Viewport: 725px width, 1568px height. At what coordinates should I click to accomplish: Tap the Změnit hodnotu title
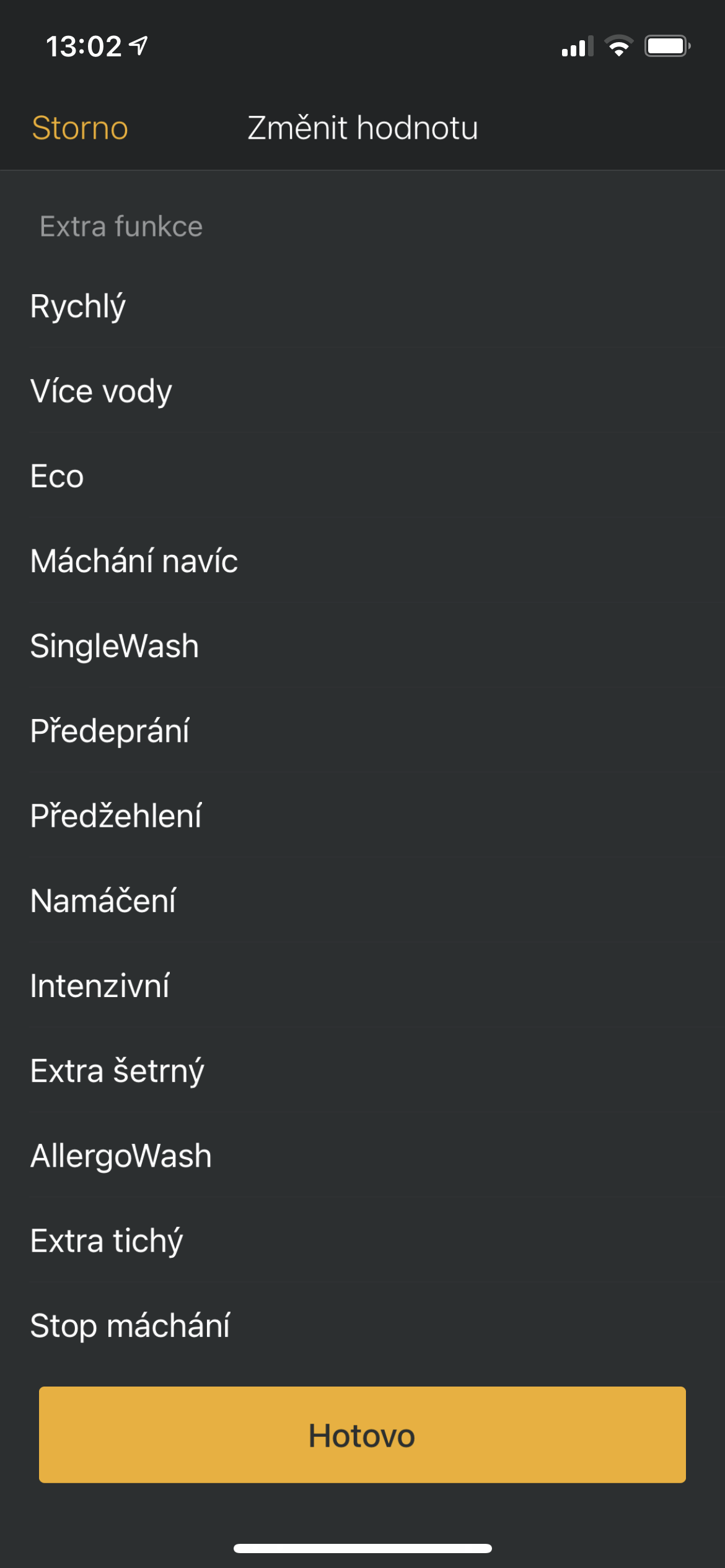coord(361,128)
